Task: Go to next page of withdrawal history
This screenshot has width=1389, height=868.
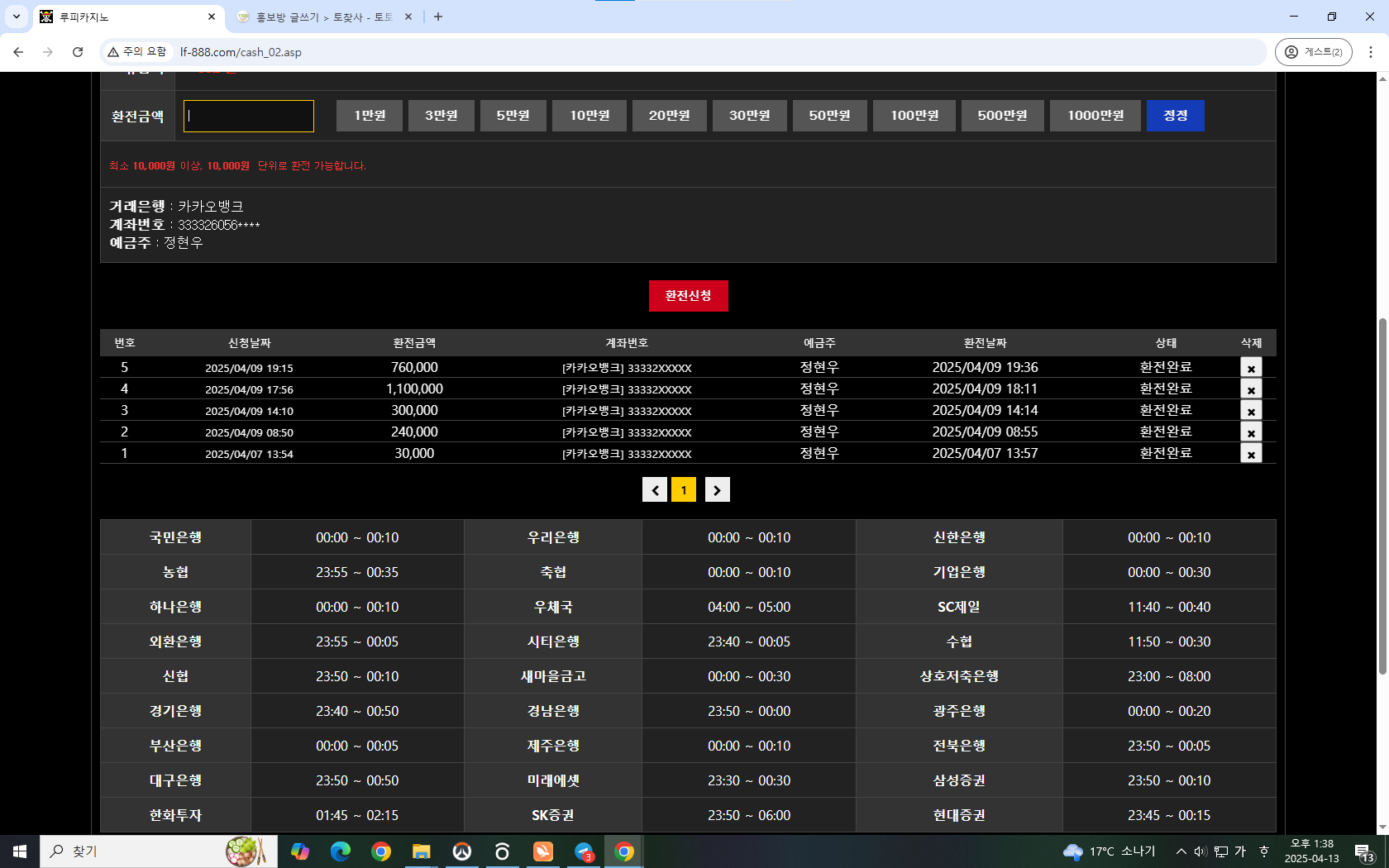Action: tap(717, 489)
